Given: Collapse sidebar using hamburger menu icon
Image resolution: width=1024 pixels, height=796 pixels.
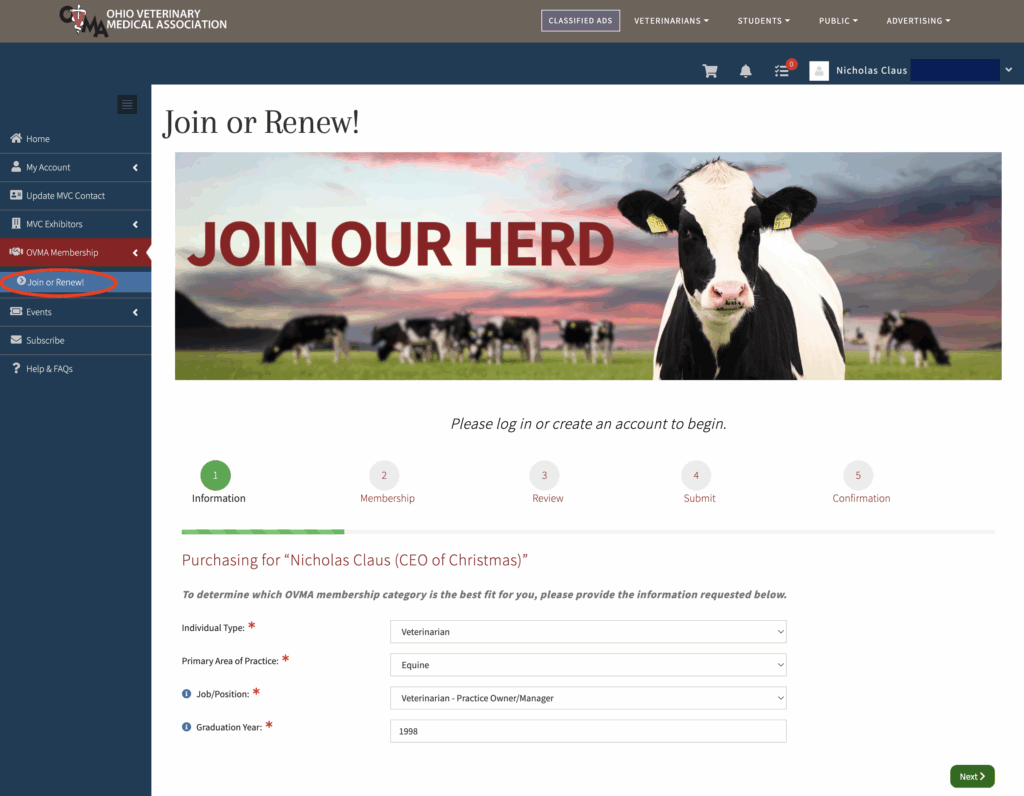Looking at the screenshot, I should coord(127,104).
